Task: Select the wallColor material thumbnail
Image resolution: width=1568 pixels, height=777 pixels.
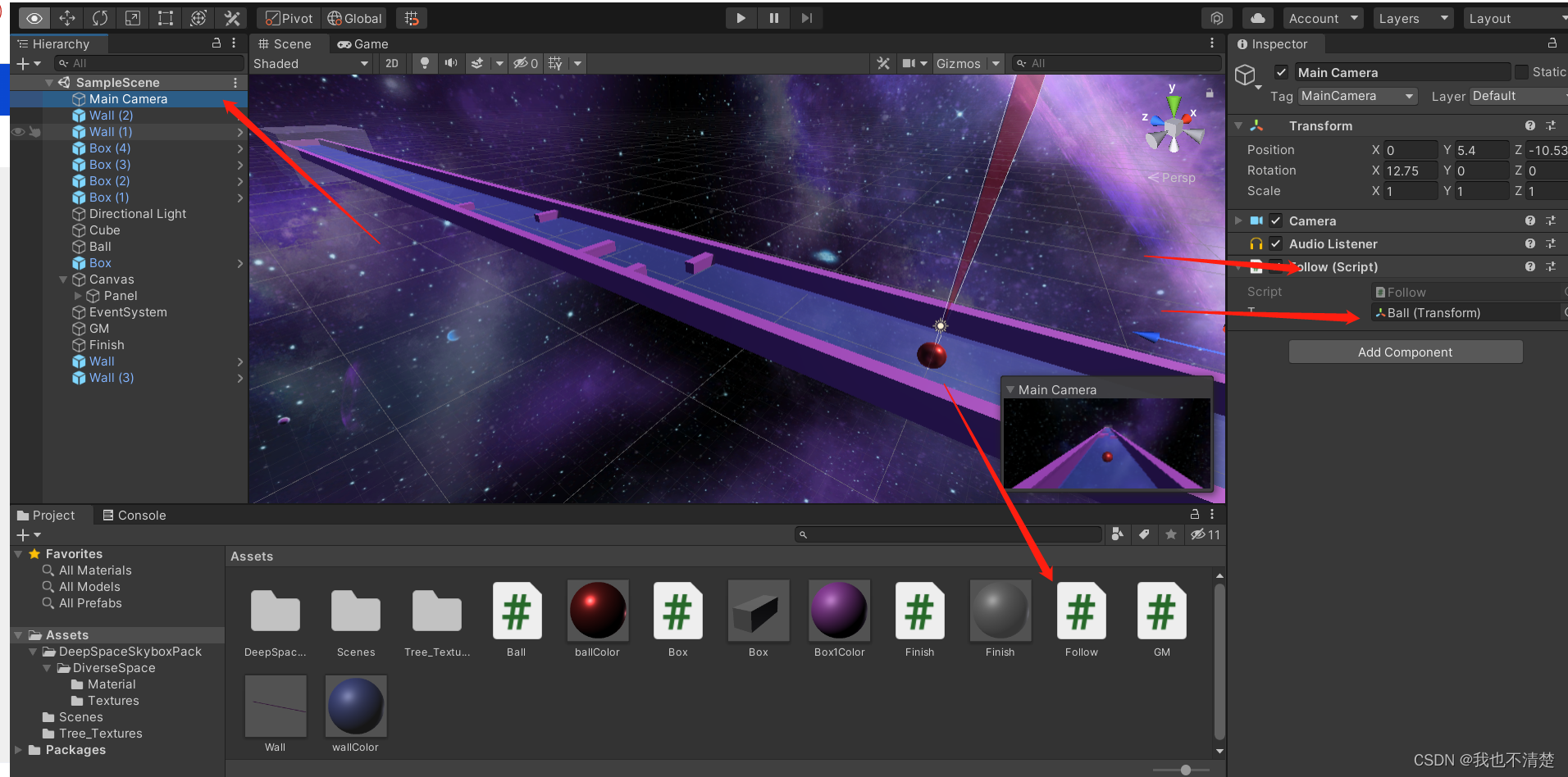Action: pos(355,706)
